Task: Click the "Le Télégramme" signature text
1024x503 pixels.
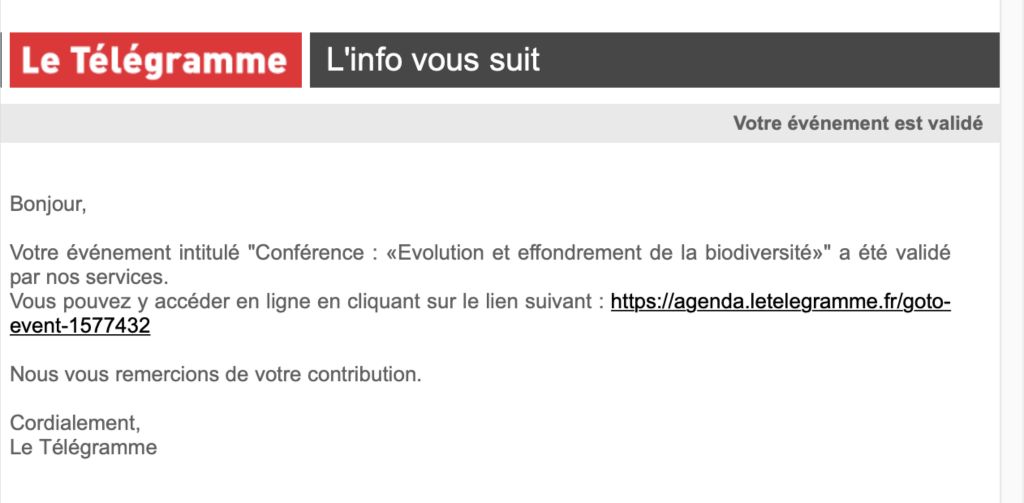Action: click(84, 447)
